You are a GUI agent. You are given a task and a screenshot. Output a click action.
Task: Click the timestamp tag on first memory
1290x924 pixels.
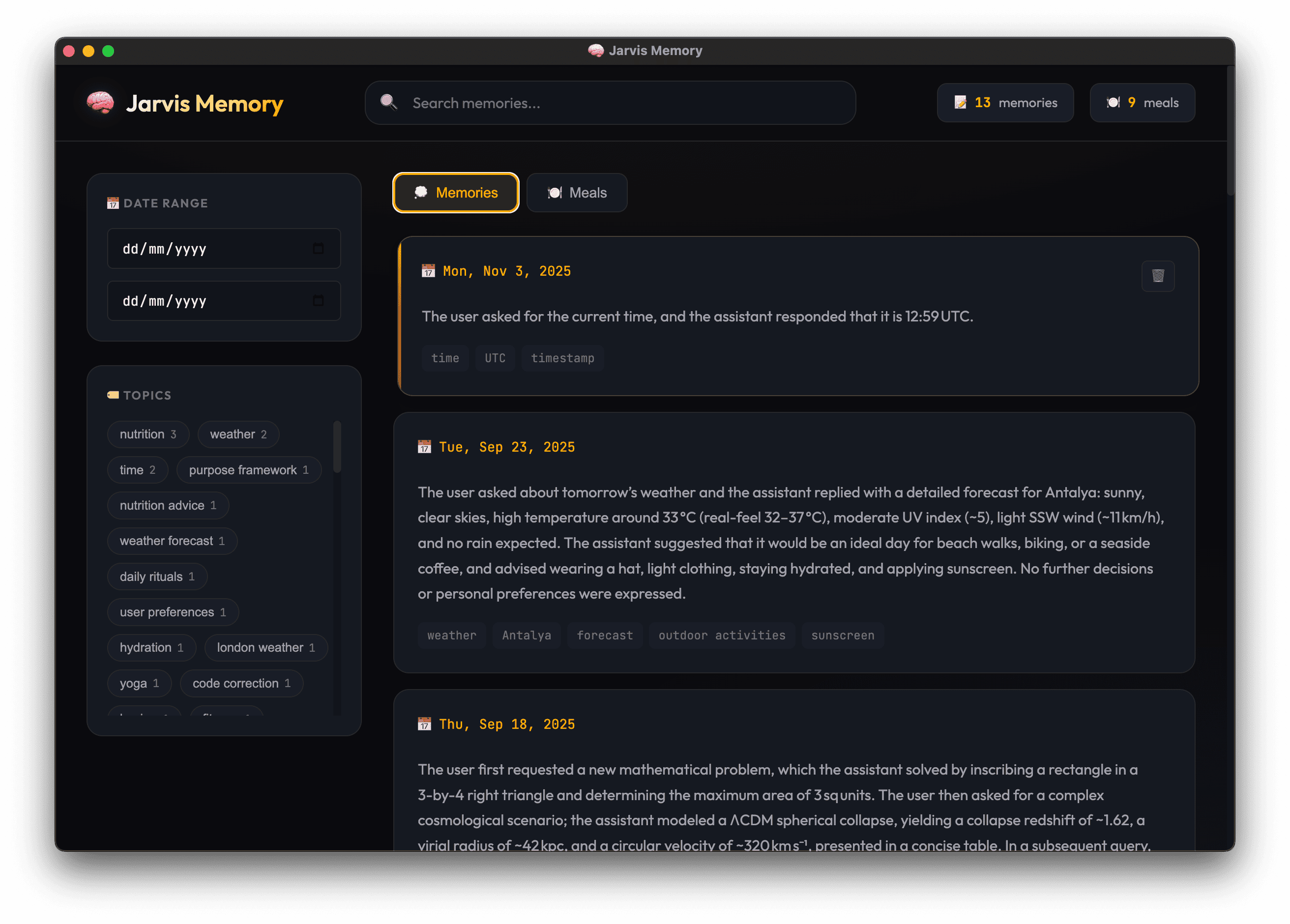[562, 358]
